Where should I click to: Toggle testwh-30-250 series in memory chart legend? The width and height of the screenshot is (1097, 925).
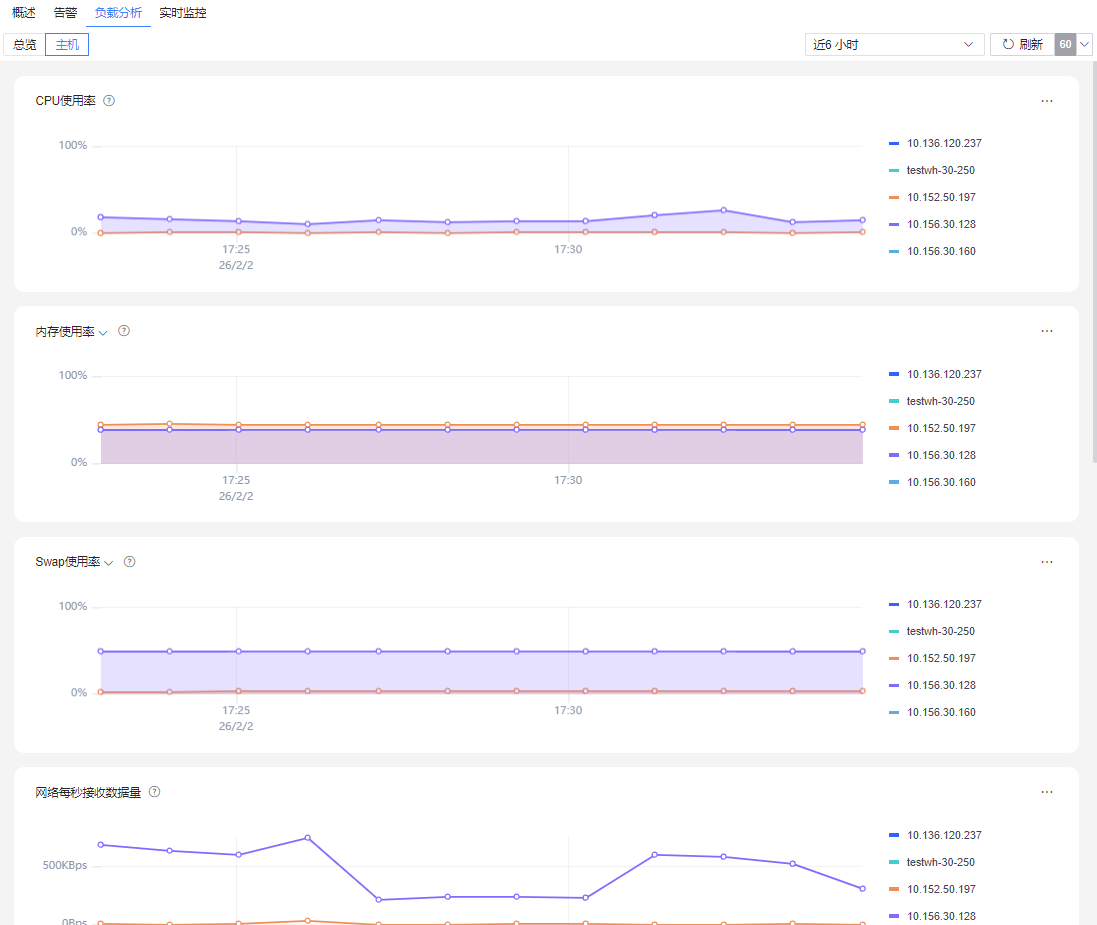click(932, 401)
